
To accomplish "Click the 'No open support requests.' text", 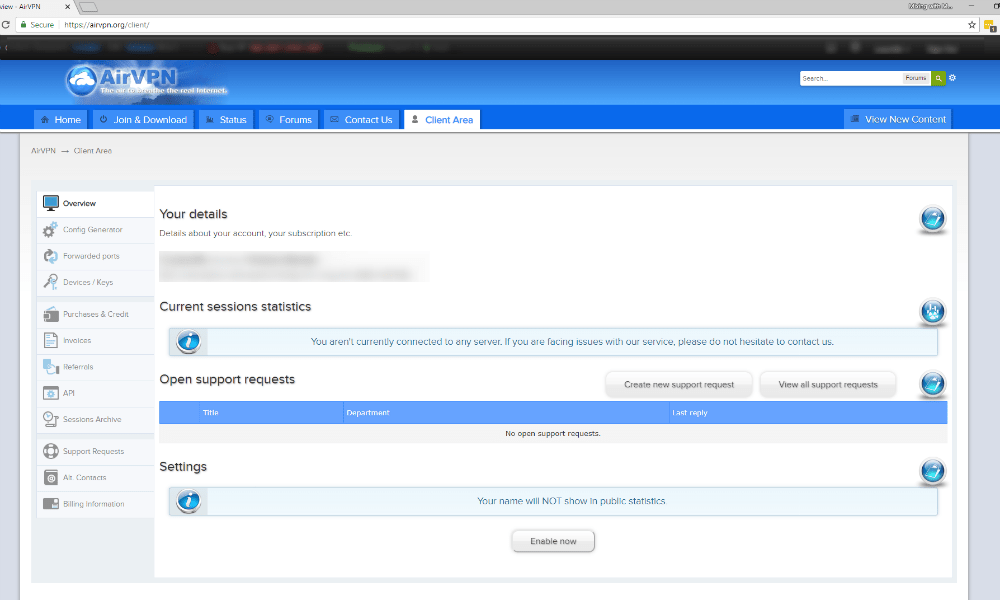I will pos(553,434).
